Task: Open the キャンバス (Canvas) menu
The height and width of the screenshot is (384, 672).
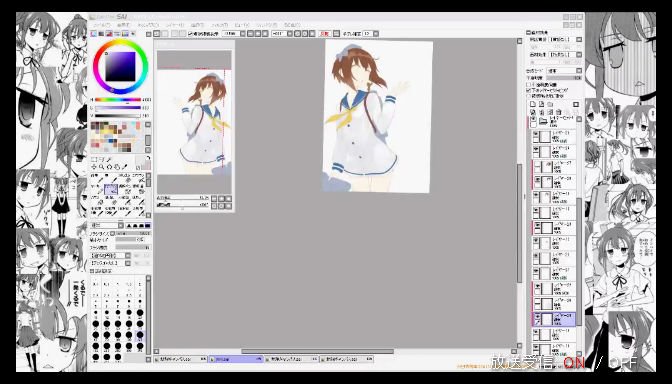Action: (148, 25)
